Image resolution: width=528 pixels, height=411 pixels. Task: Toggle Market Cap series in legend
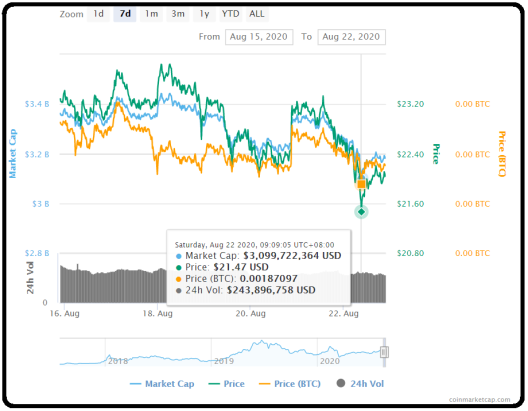click(162, 384)
